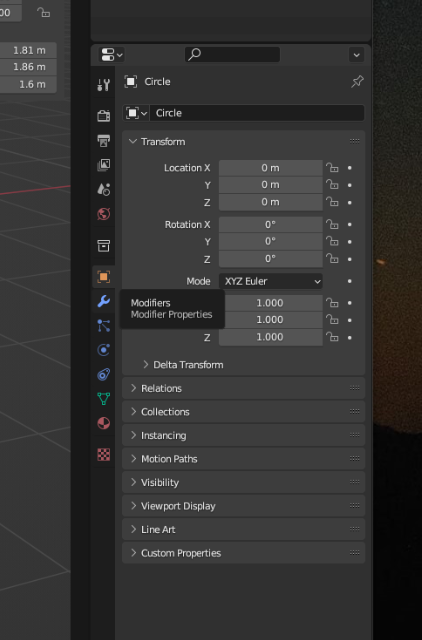Open the Object Data mesh tab
The image size is (422, 640).
point(104,399)
